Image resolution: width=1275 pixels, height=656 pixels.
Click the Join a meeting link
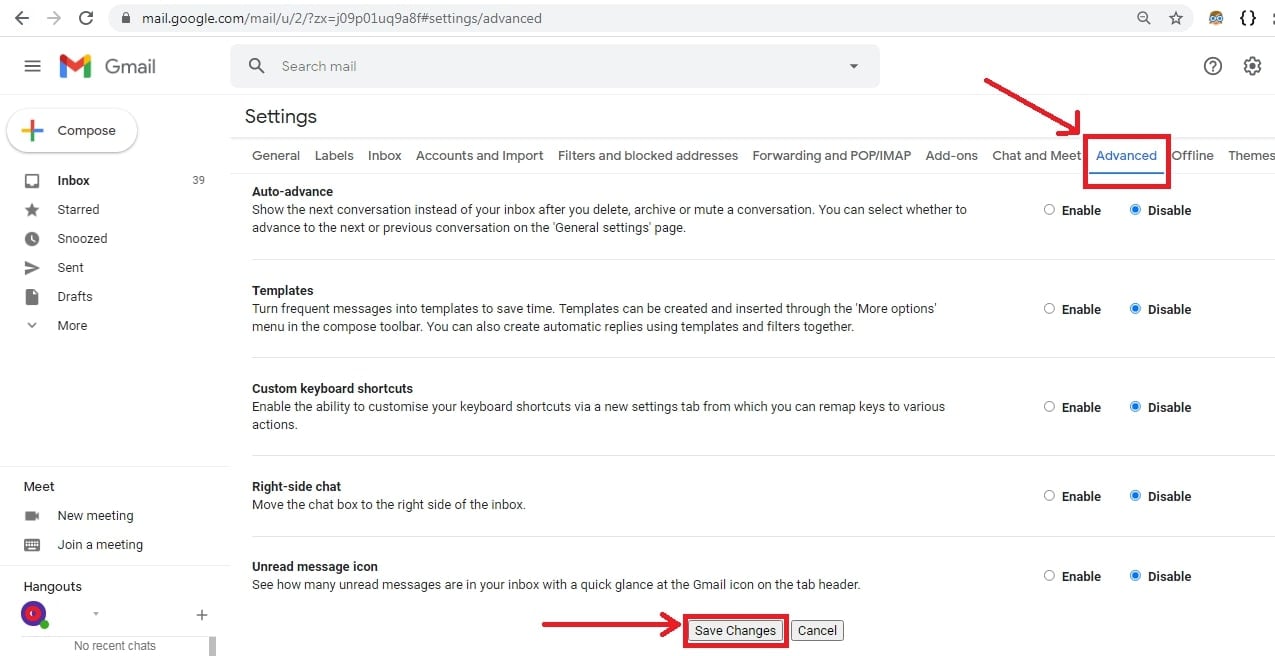click(100, 545)
